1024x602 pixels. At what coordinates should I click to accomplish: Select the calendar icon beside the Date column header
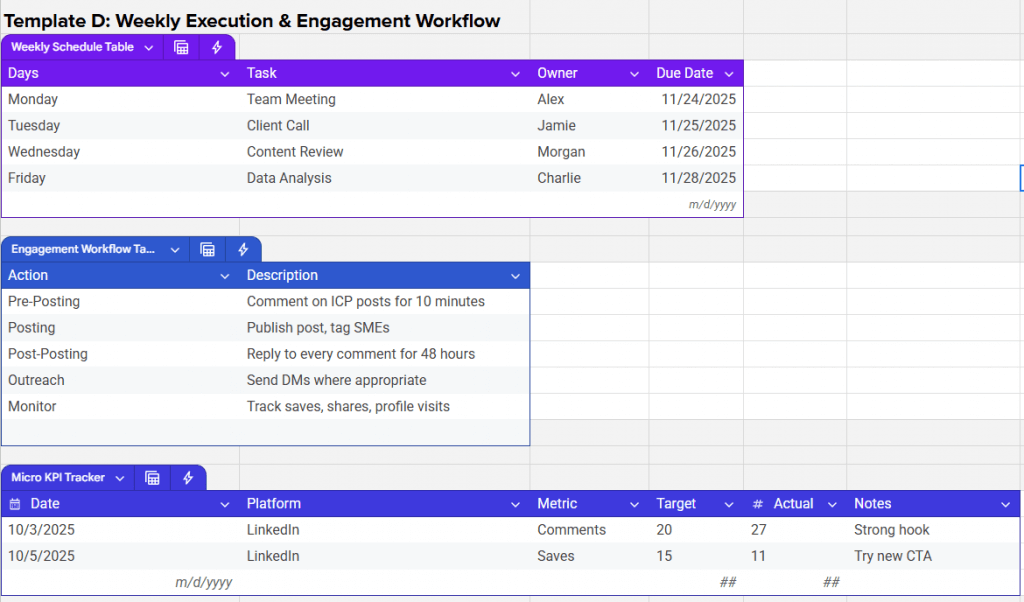point(14,503)
